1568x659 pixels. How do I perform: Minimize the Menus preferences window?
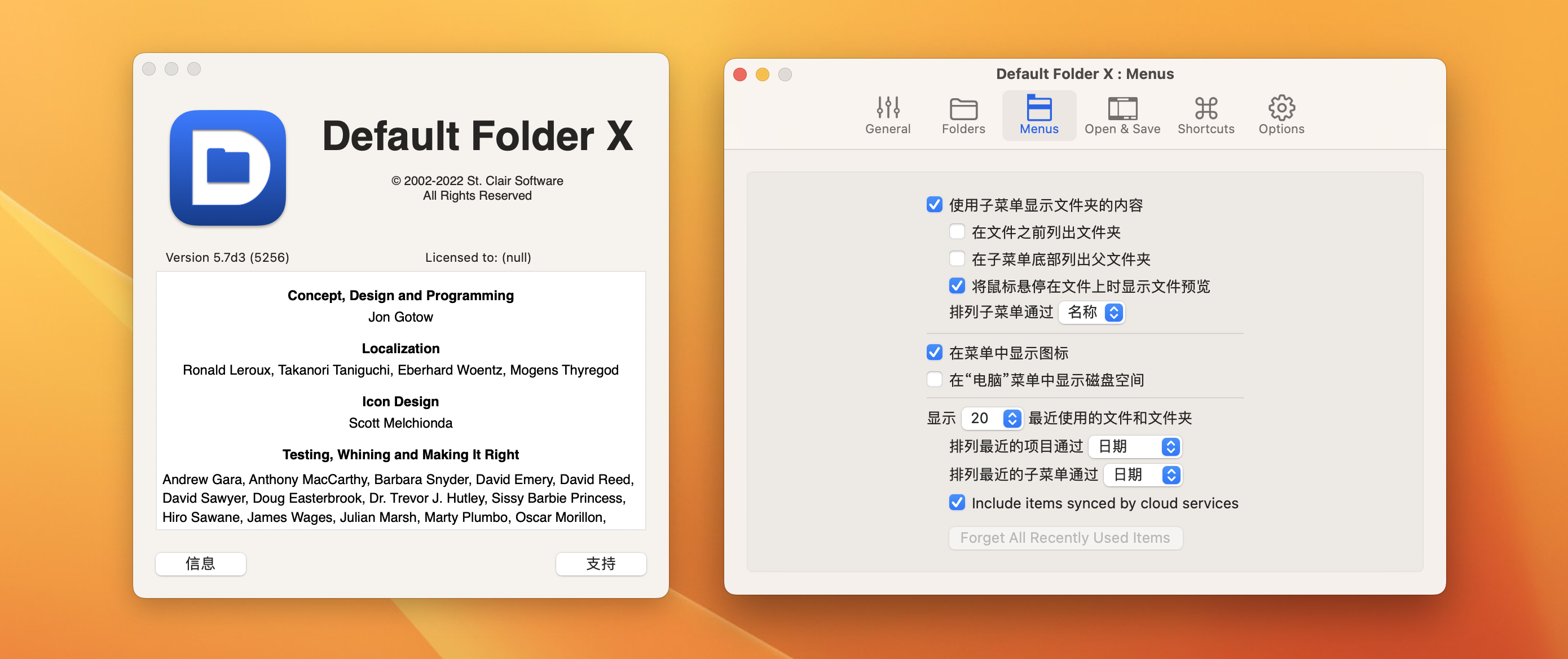coord(762,74)
